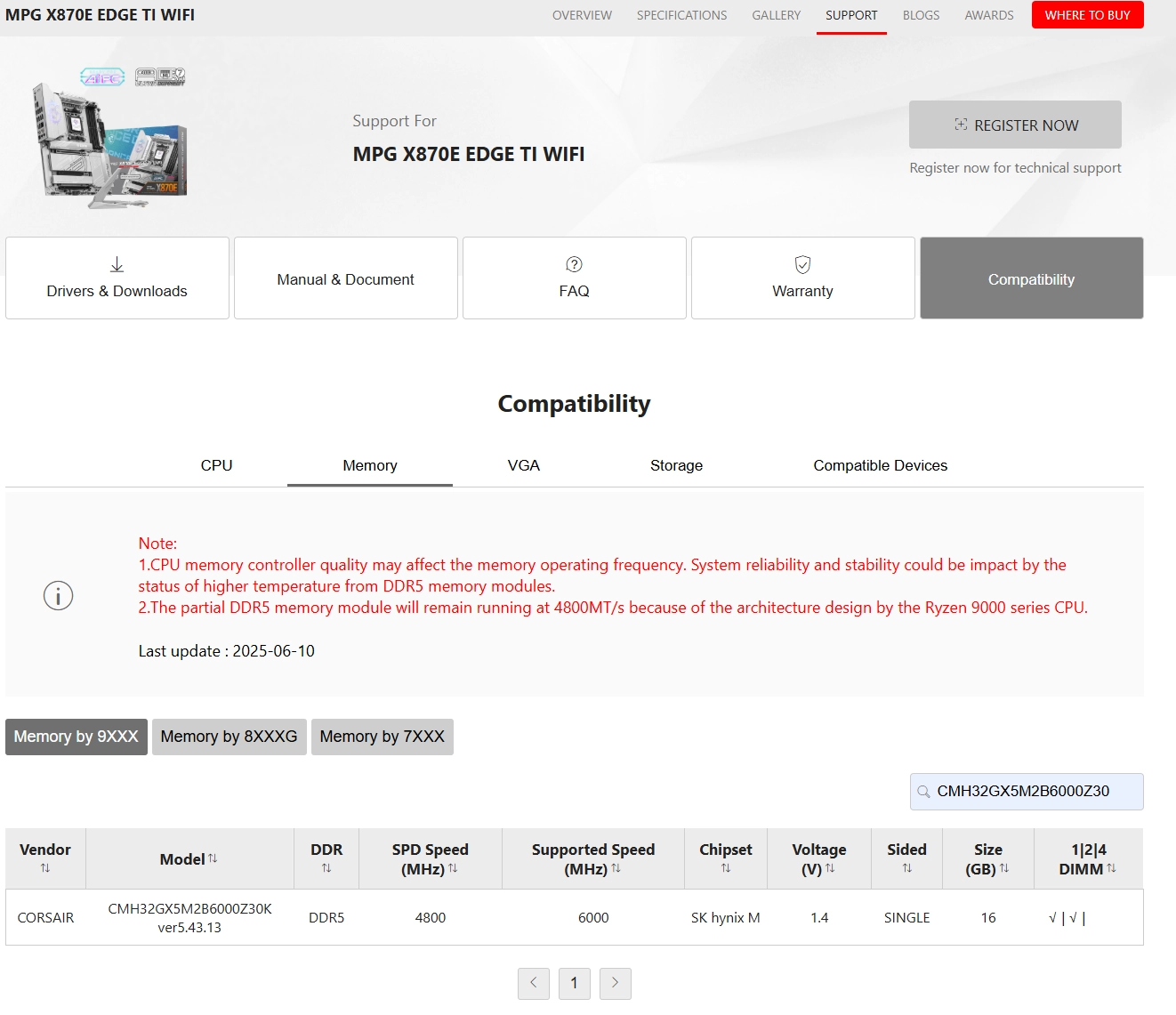
Task: Click the 4800 SPD speed value
Action: (431, 917)
